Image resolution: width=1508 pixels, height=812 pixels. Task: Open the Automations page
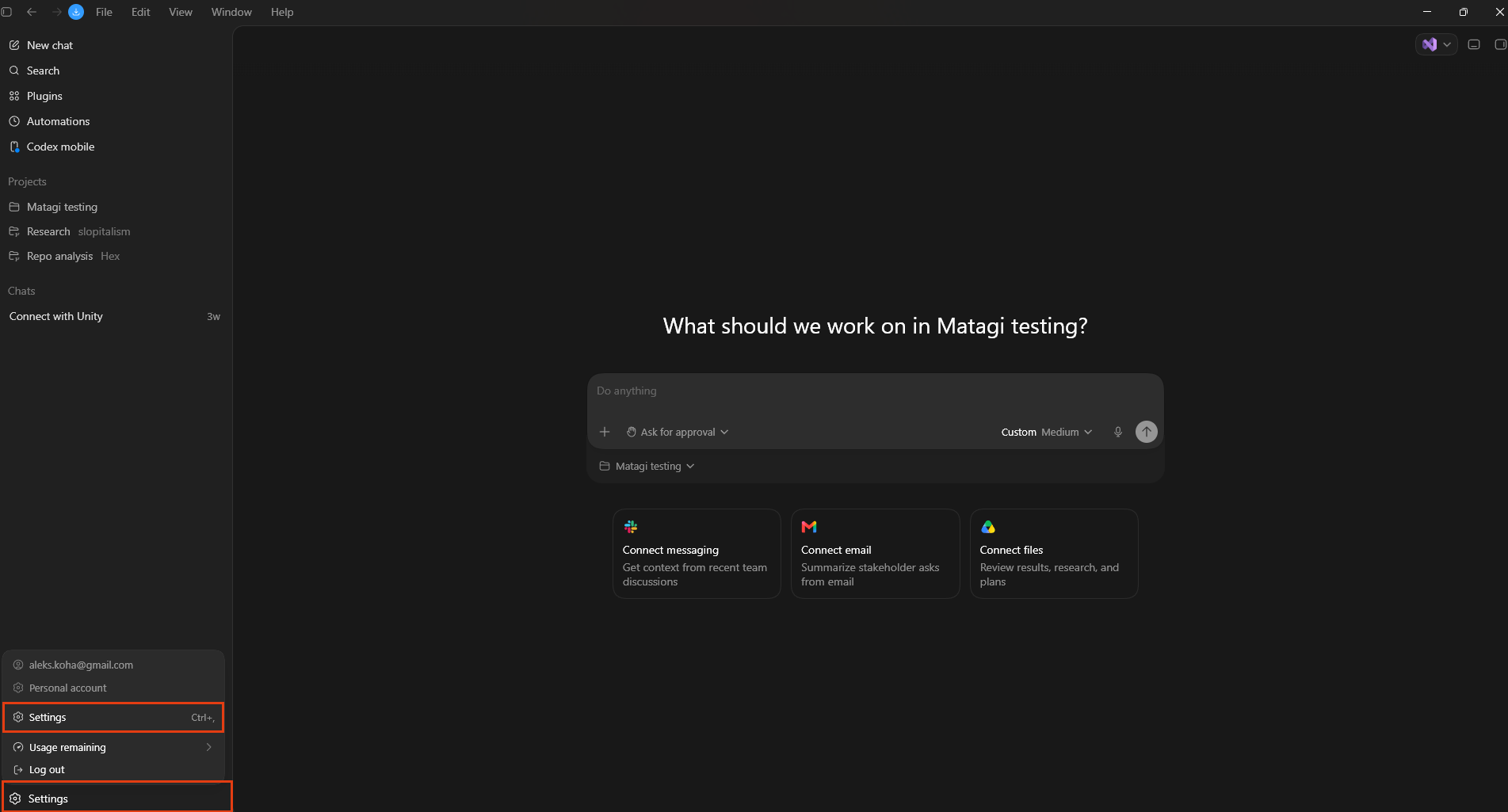[116, 121]
